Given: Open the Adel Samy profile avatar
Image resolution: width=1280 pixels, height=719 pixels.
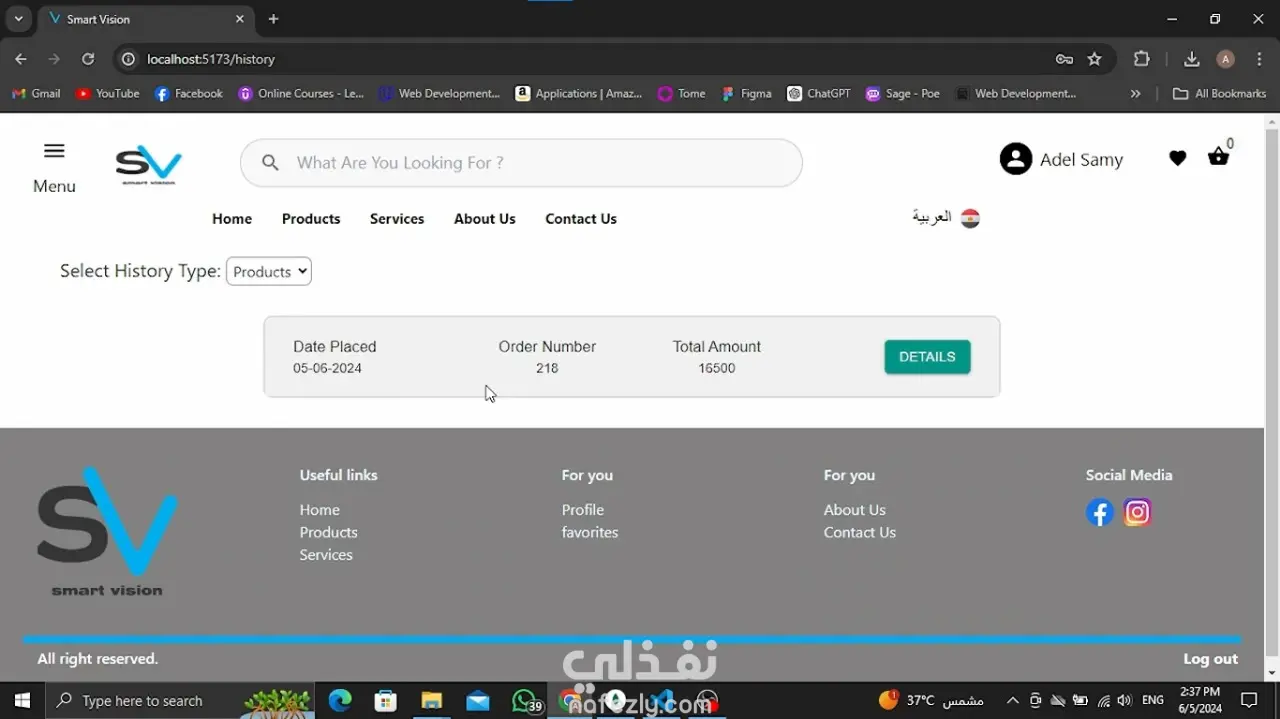Looking at the screenshot, I should coord(1016,159).
